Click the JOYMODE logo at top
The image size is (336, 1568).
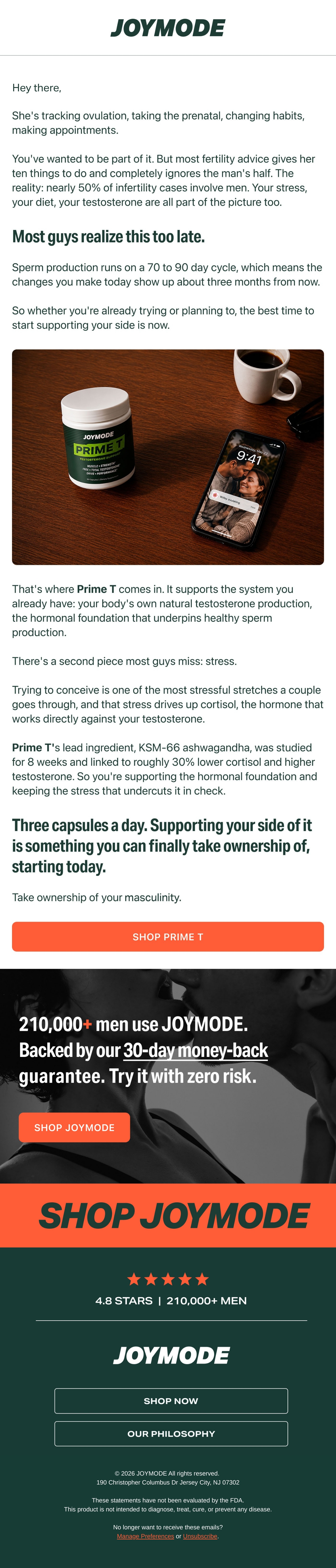tap(168, 28)
